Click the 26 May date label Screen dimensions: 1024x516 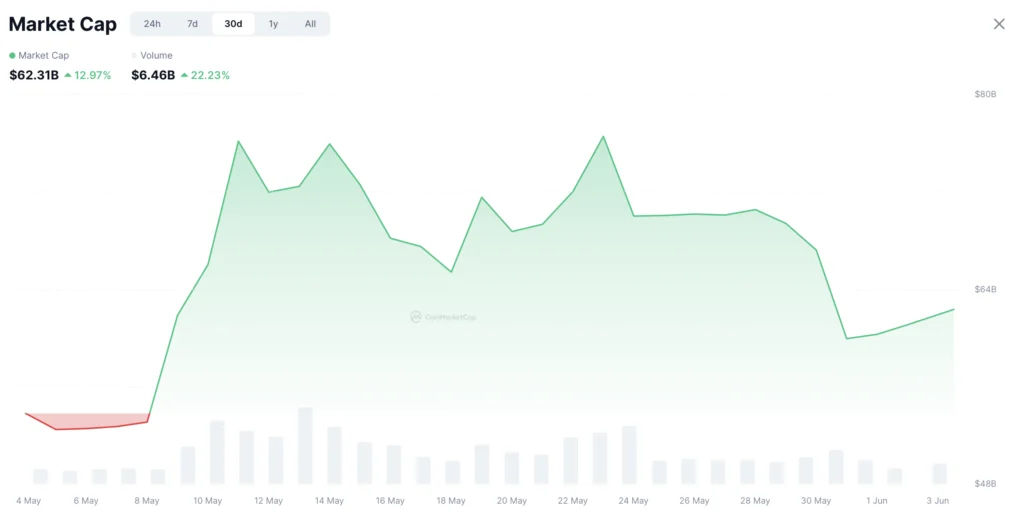[x=694, y=501]
